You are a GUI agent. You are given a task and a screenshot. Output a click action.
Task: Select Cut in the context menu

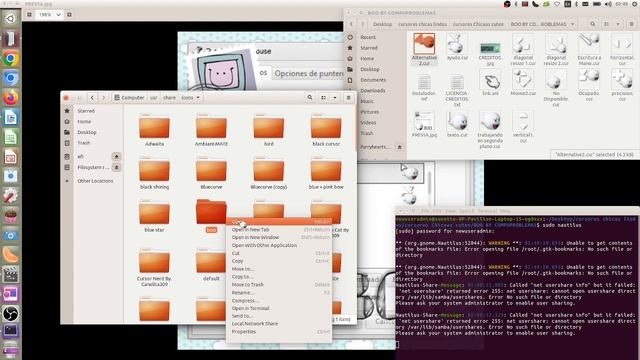click(x=279, y=253)
